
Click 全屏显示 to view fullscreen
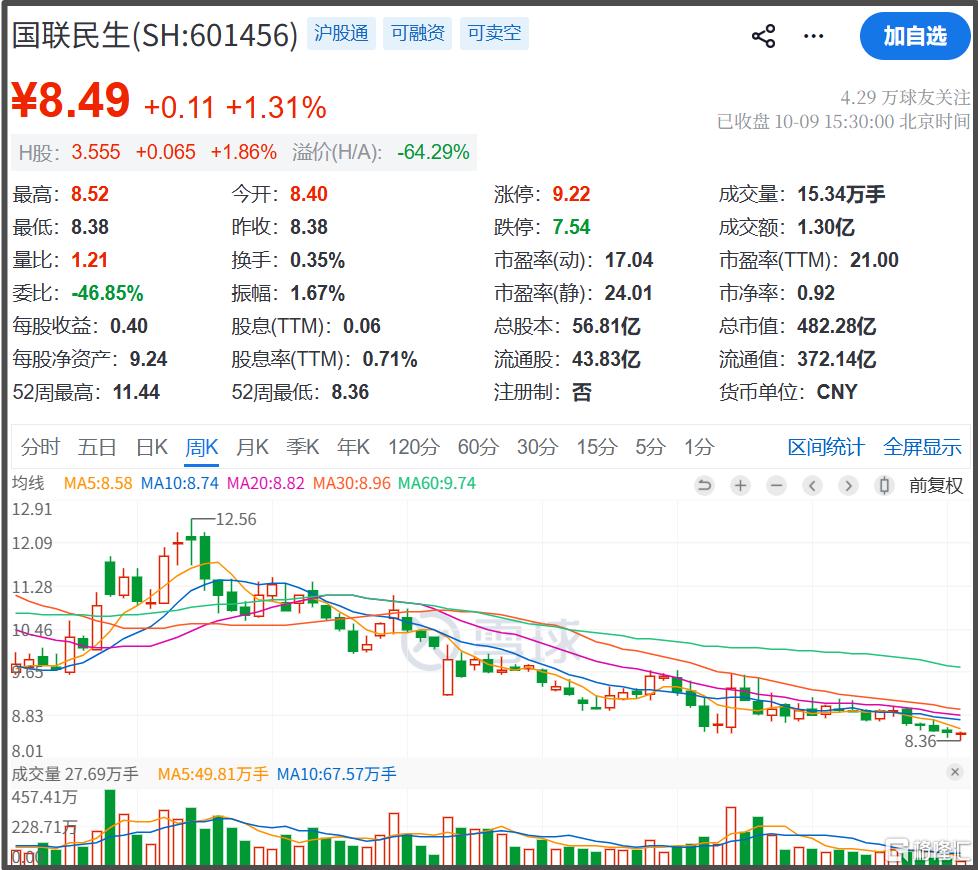click(x=922, y=447)
